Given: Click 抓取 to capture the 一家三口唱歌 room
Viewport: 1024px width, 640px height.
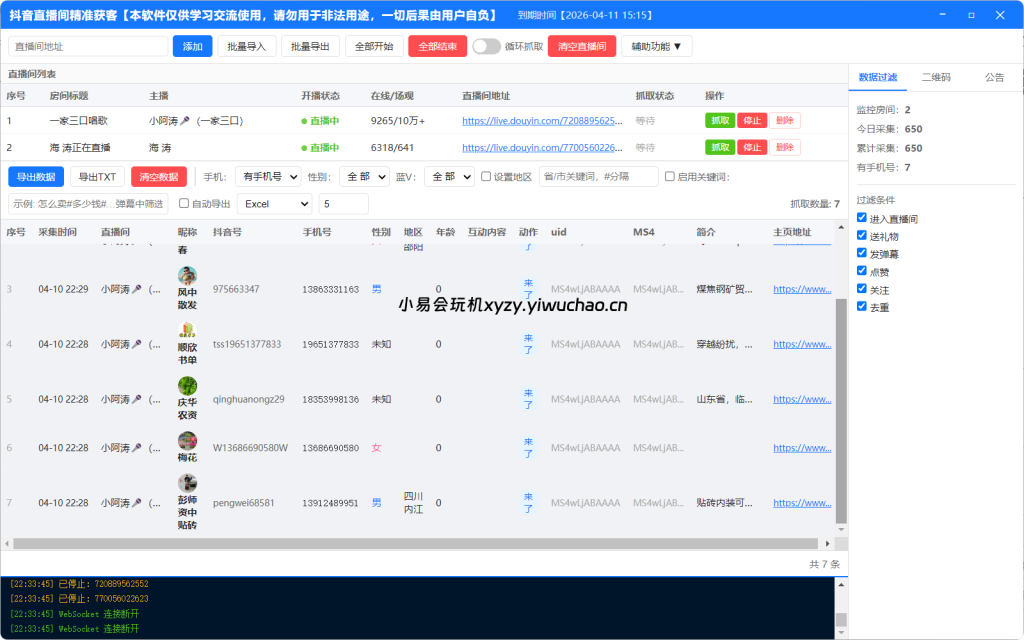Looking at the screenshot, I should pos(720,120).
